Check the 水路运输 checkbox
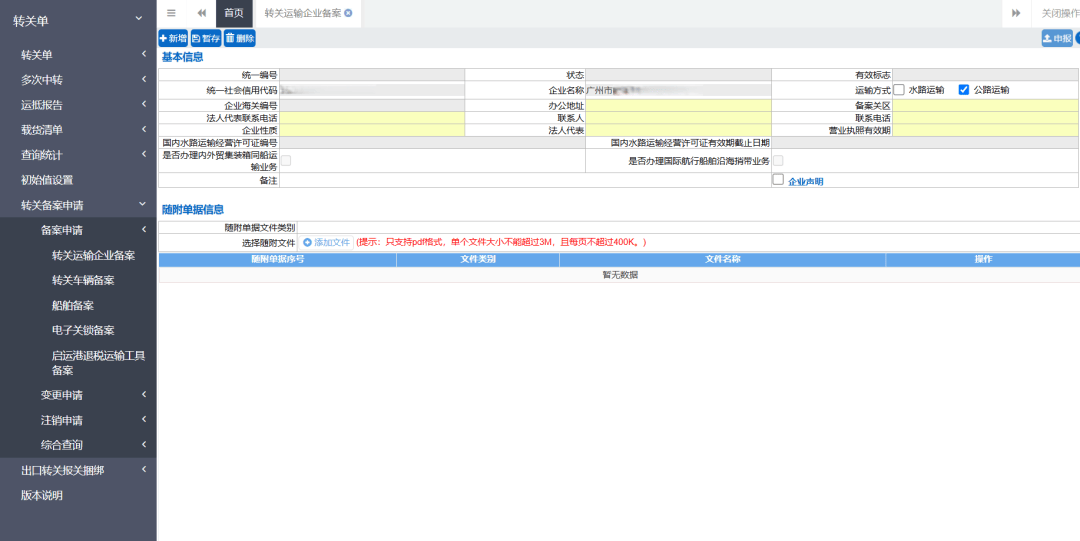The width and height of the screenshot is (1080, 541). tap(899, 90)
